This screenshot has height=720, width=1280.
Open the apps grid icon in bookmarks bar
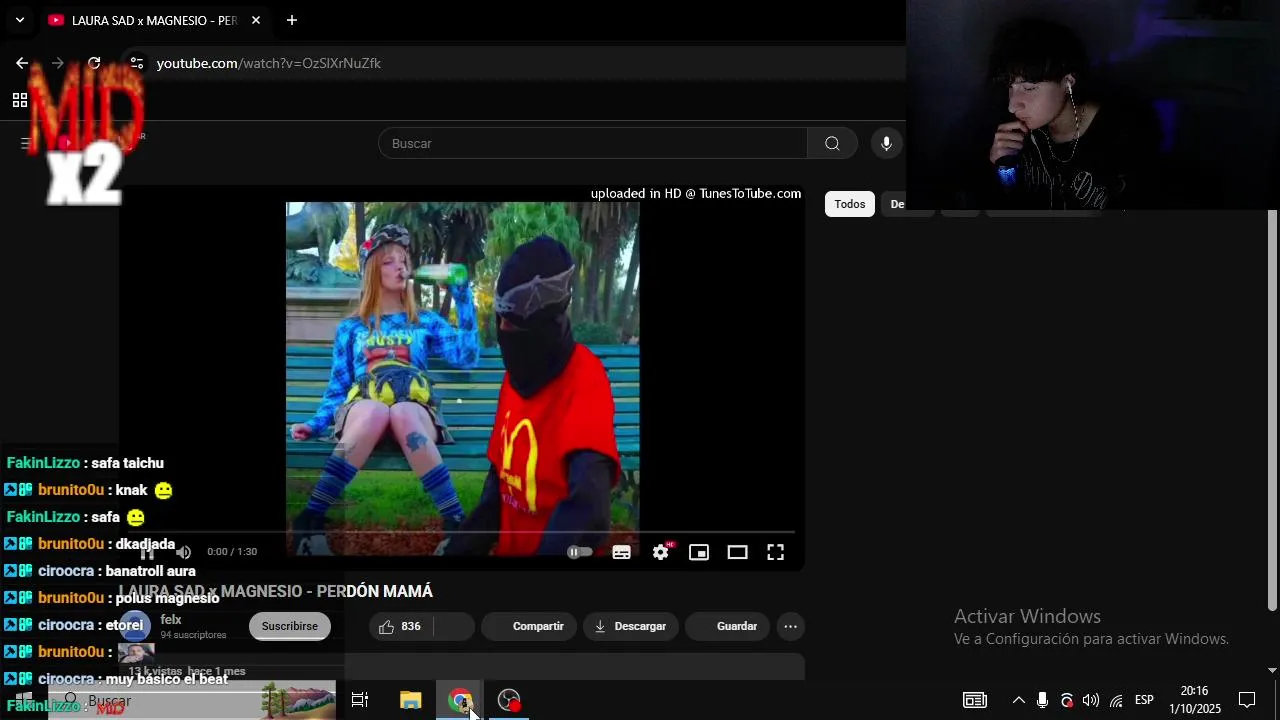[19, 100]
